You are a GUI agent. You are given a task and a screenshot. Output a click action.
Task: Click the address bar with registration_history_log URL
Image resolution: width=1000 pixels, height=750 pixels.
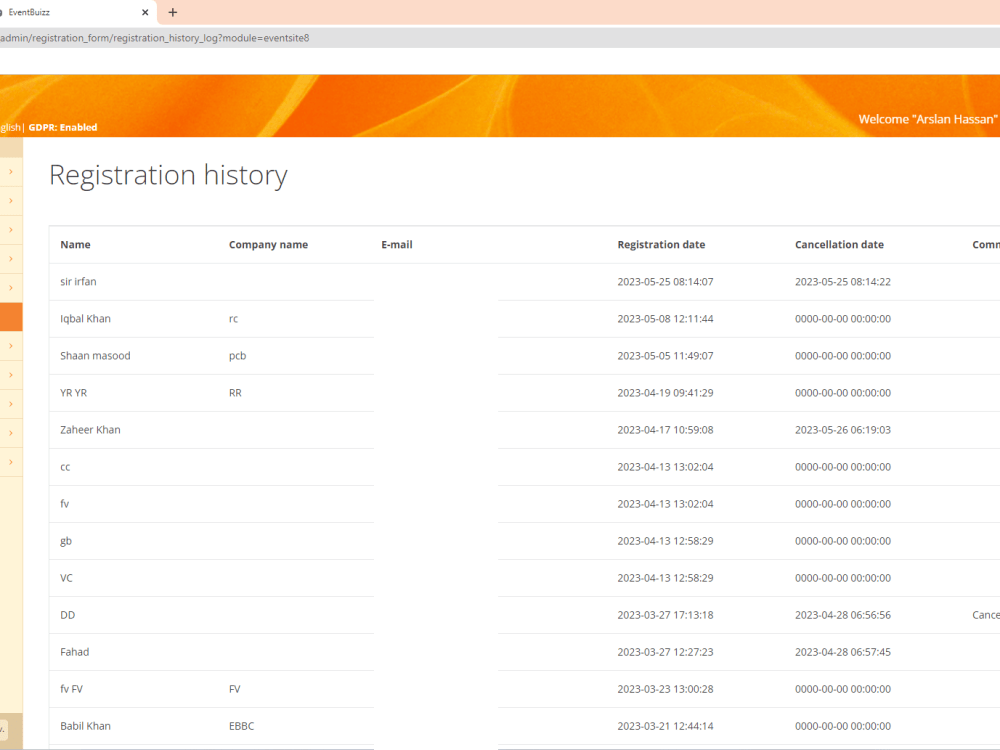pyautogui.click(x=500, y=38)
